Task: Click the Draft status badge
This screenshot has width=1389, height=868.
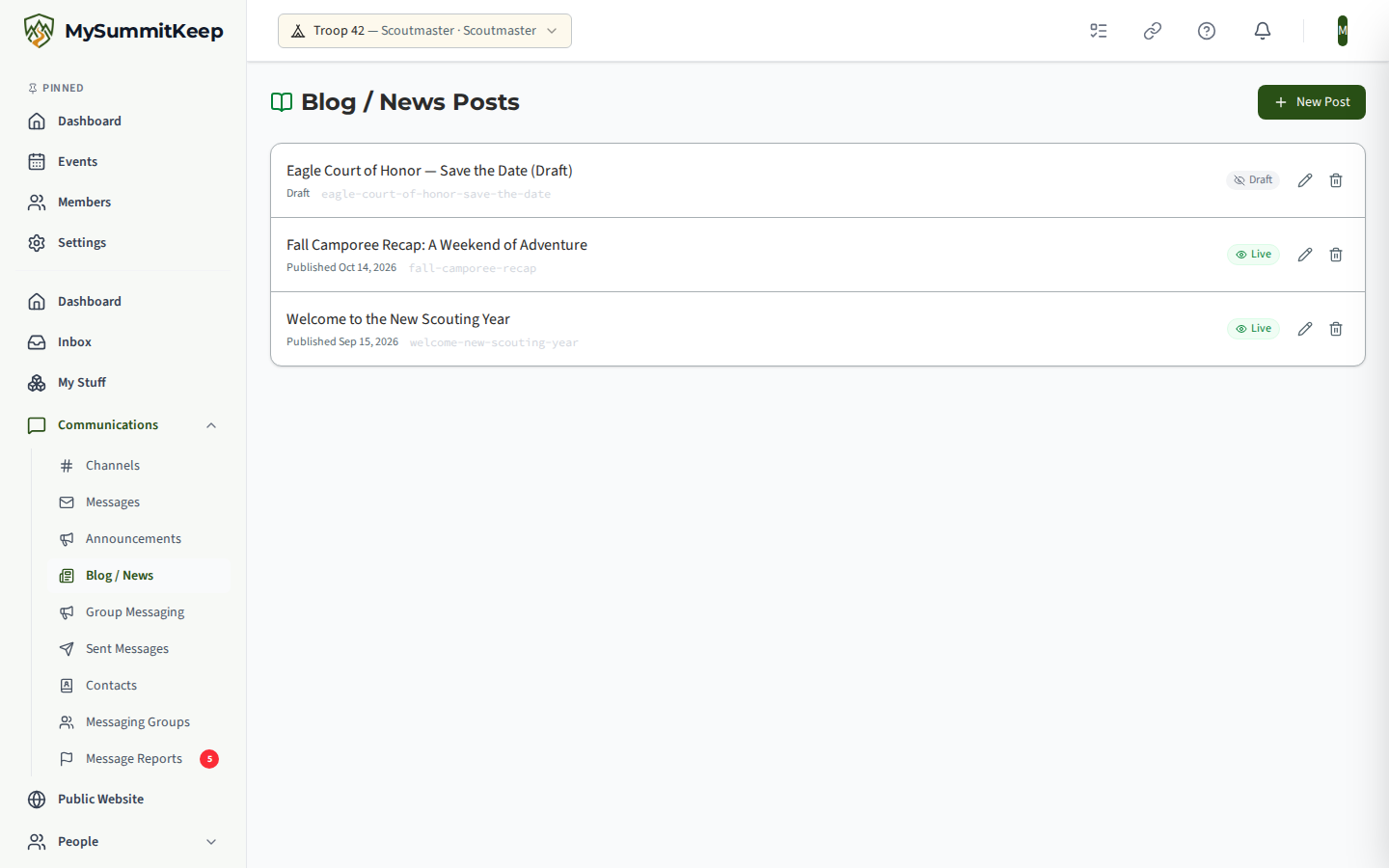Action: [x=1253, y=180]
